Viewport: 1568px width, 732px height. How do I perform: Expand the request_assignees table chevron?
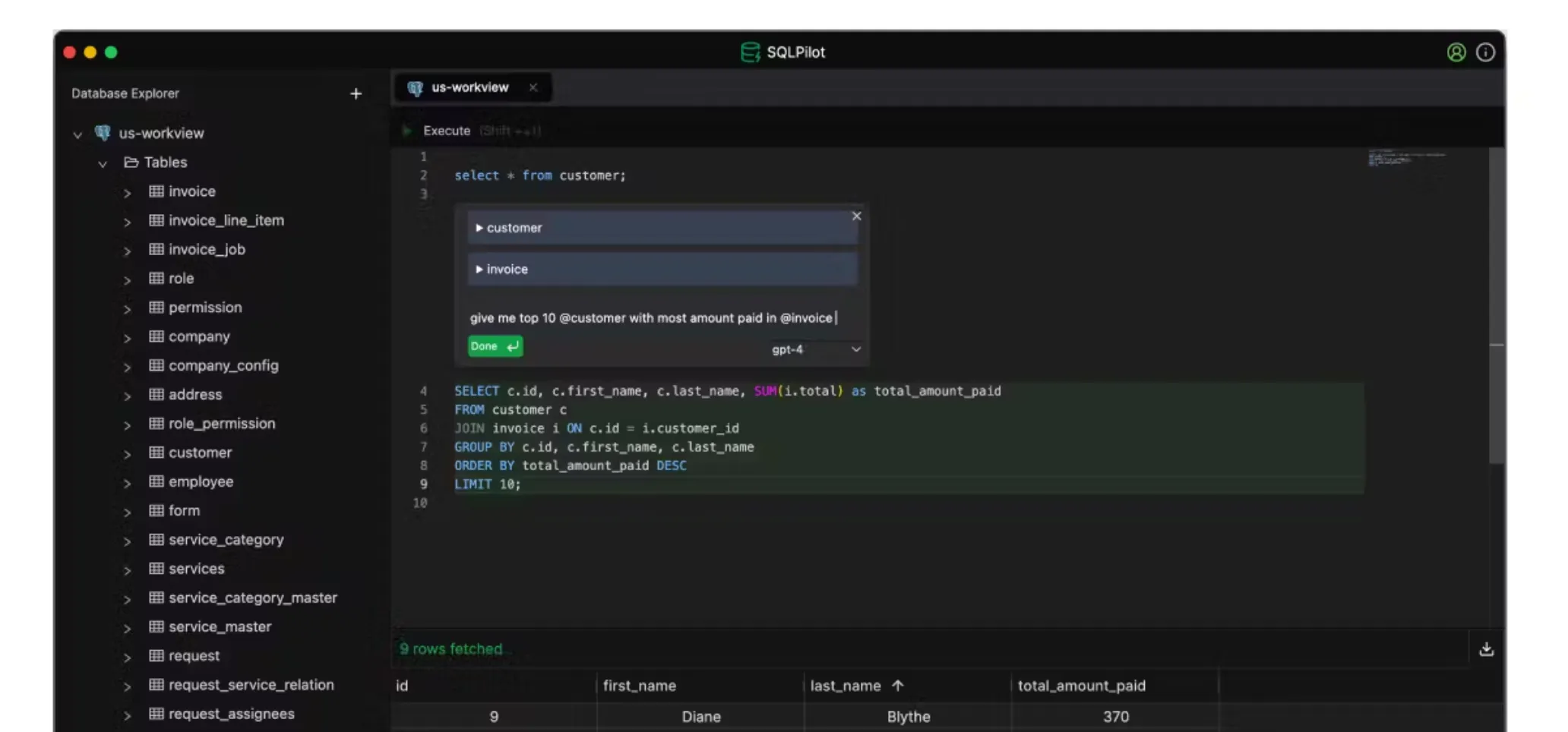[x=127, y=715]
